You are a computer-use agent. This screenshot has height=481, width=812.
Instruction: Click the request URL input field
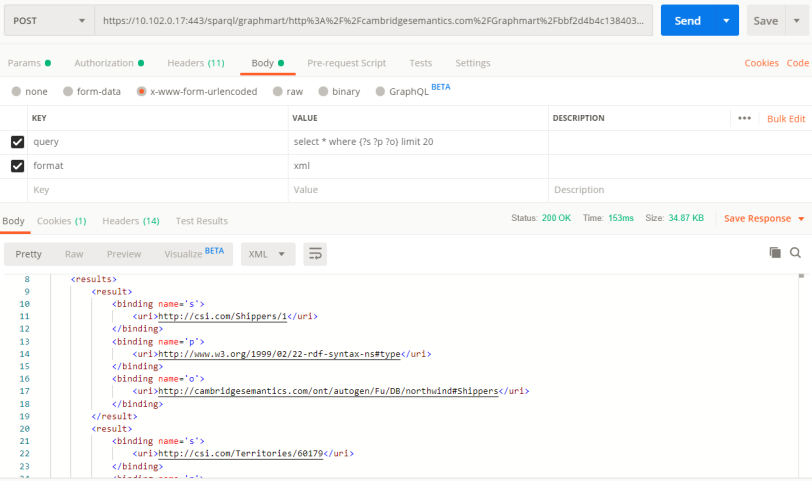click(x=374, y=20)
